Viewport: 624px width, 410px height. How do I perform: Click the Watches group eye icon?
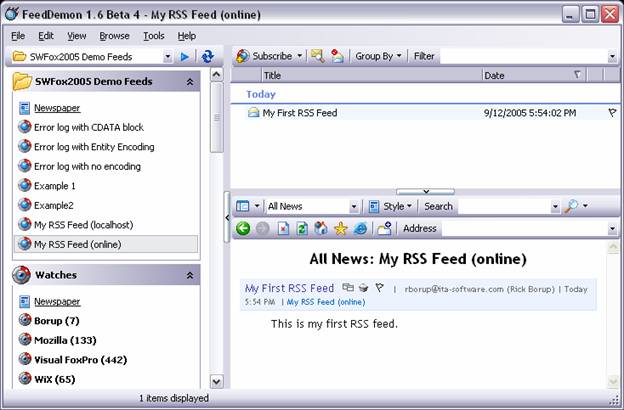pyautogui.click(x=21, y=275)
